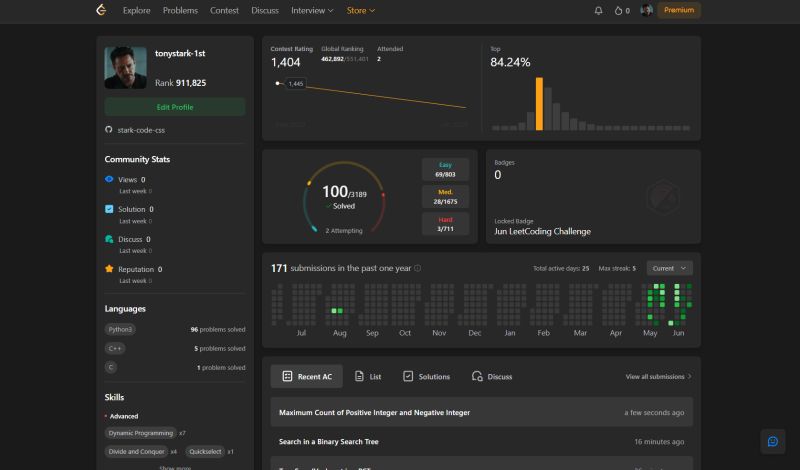Click the Rank 911,825 text
Viewport: 800px width, 470px height.
pyautogui.click(x=181, y=83)
